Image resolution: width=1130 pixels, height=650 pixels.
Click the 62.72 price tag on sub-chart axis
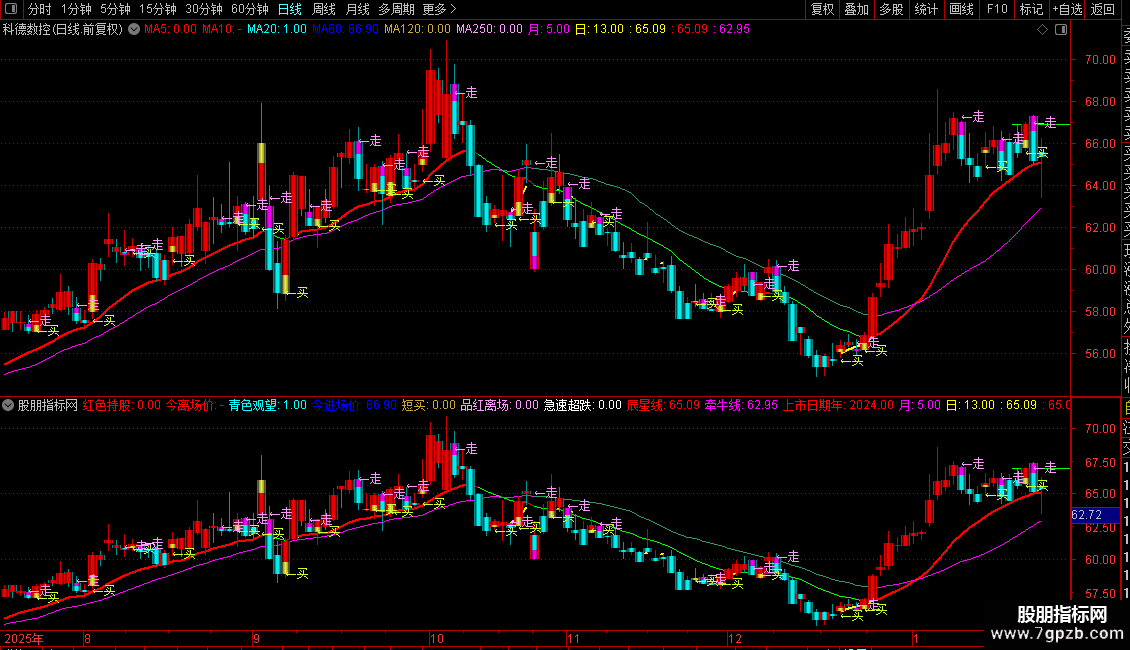click(x=1095, y=515)
